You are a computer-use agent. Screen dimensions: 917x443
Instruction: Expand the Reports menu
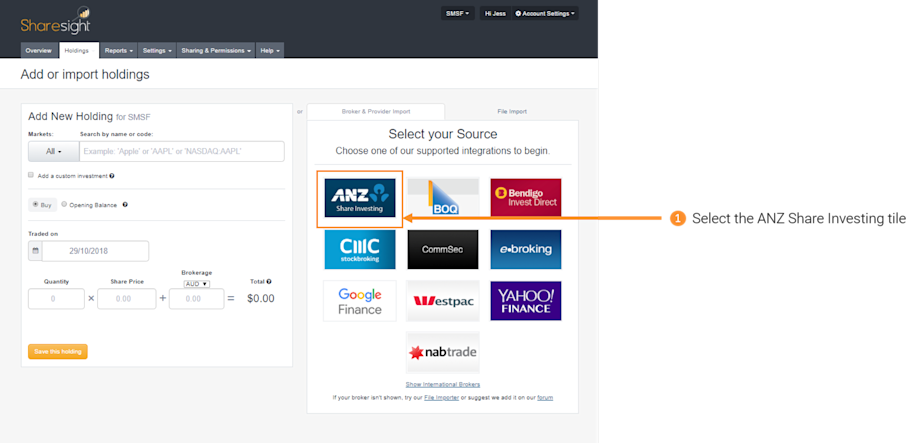pyautogui.click(x=119, y=51)
